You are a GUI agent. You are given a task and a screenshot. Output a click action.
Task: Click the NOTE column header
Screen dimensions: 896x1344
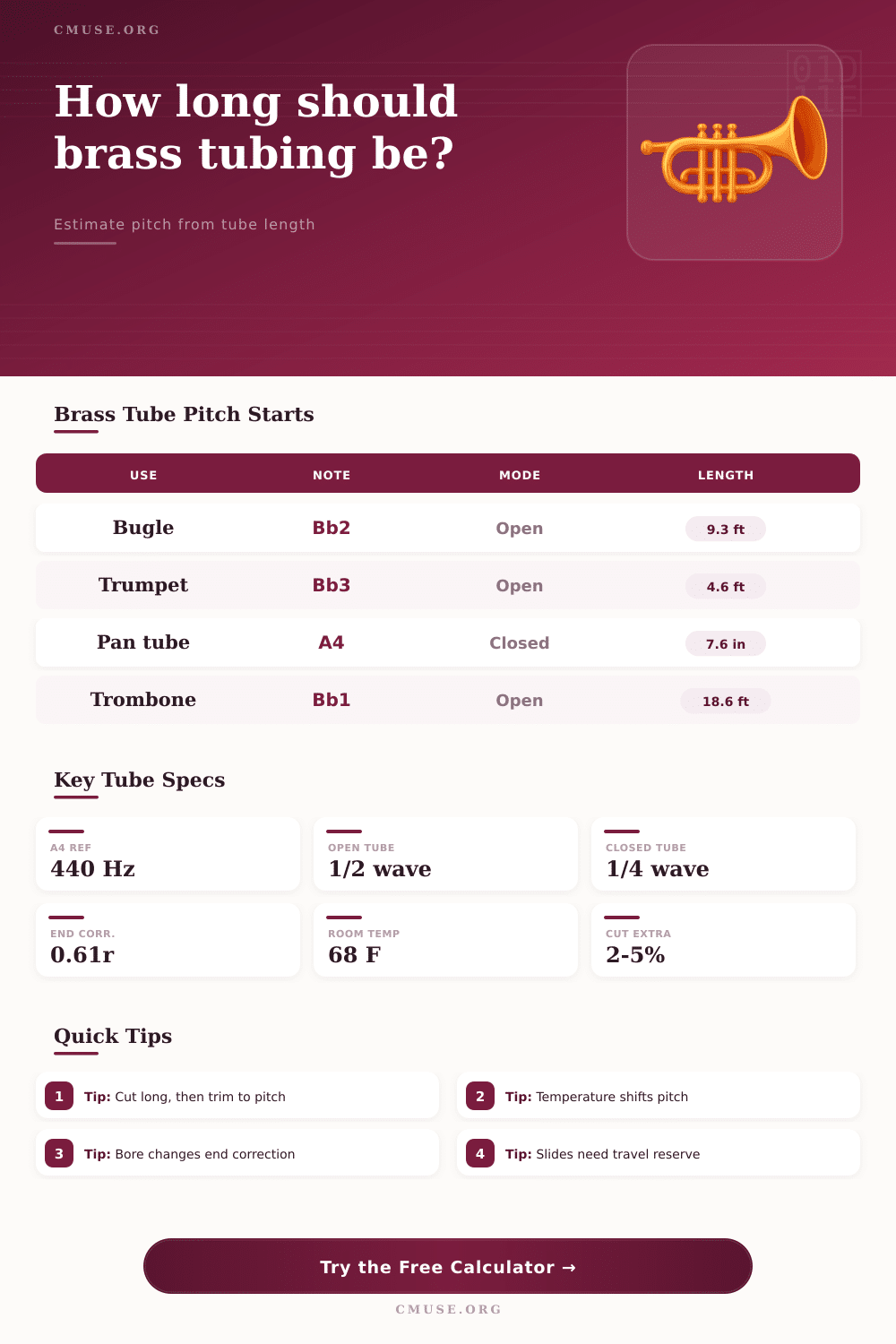coord(332,475)
